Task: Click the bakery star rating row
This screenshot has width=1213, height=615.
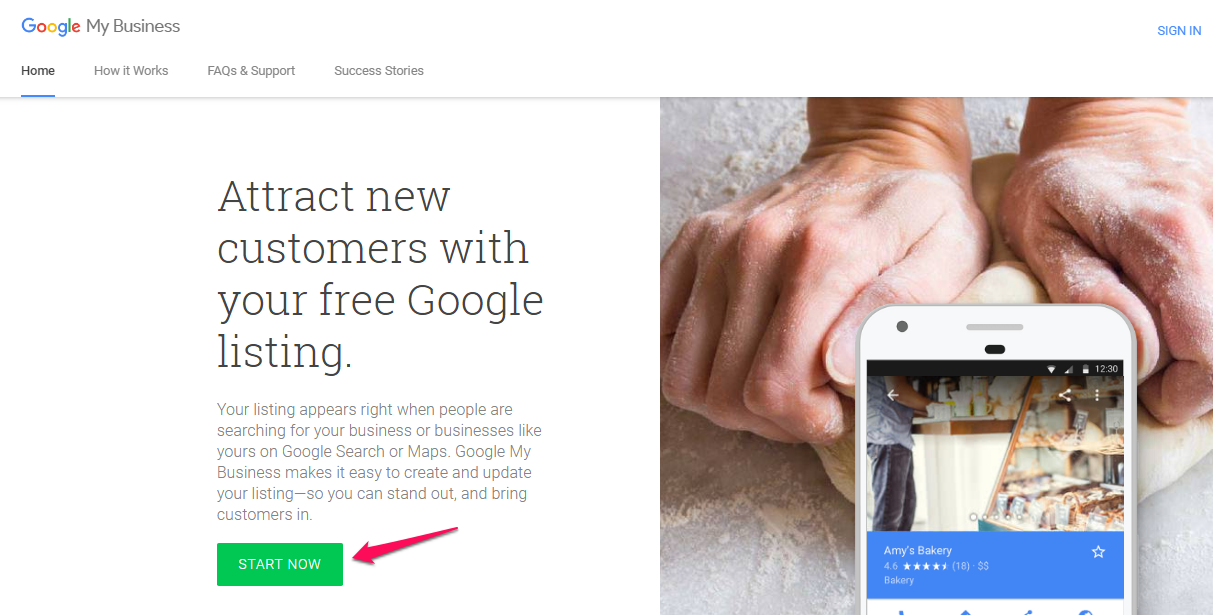Action: 936,566
